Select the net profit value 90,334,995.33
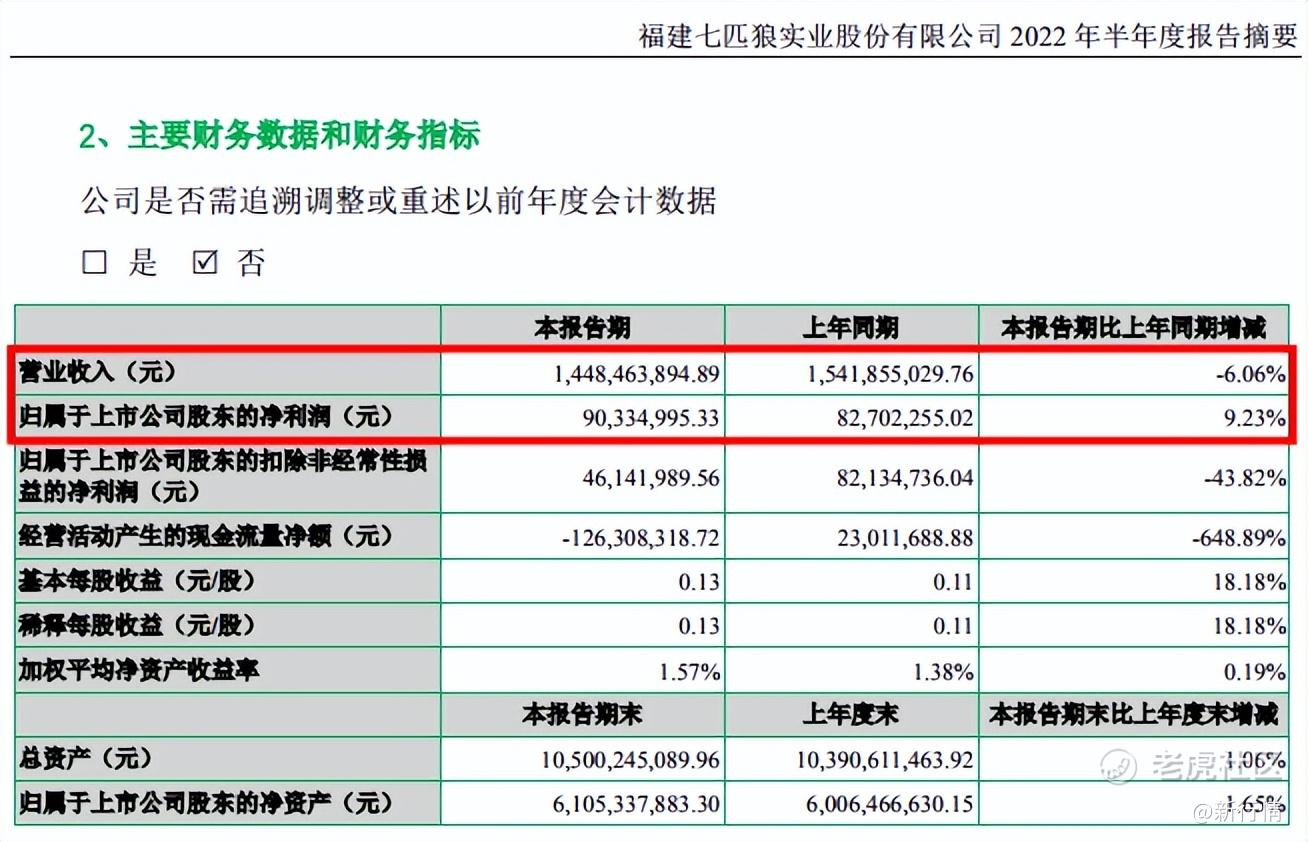This screenshot has width=1308, height=842. pyautogui.click(x=651, y=418)
